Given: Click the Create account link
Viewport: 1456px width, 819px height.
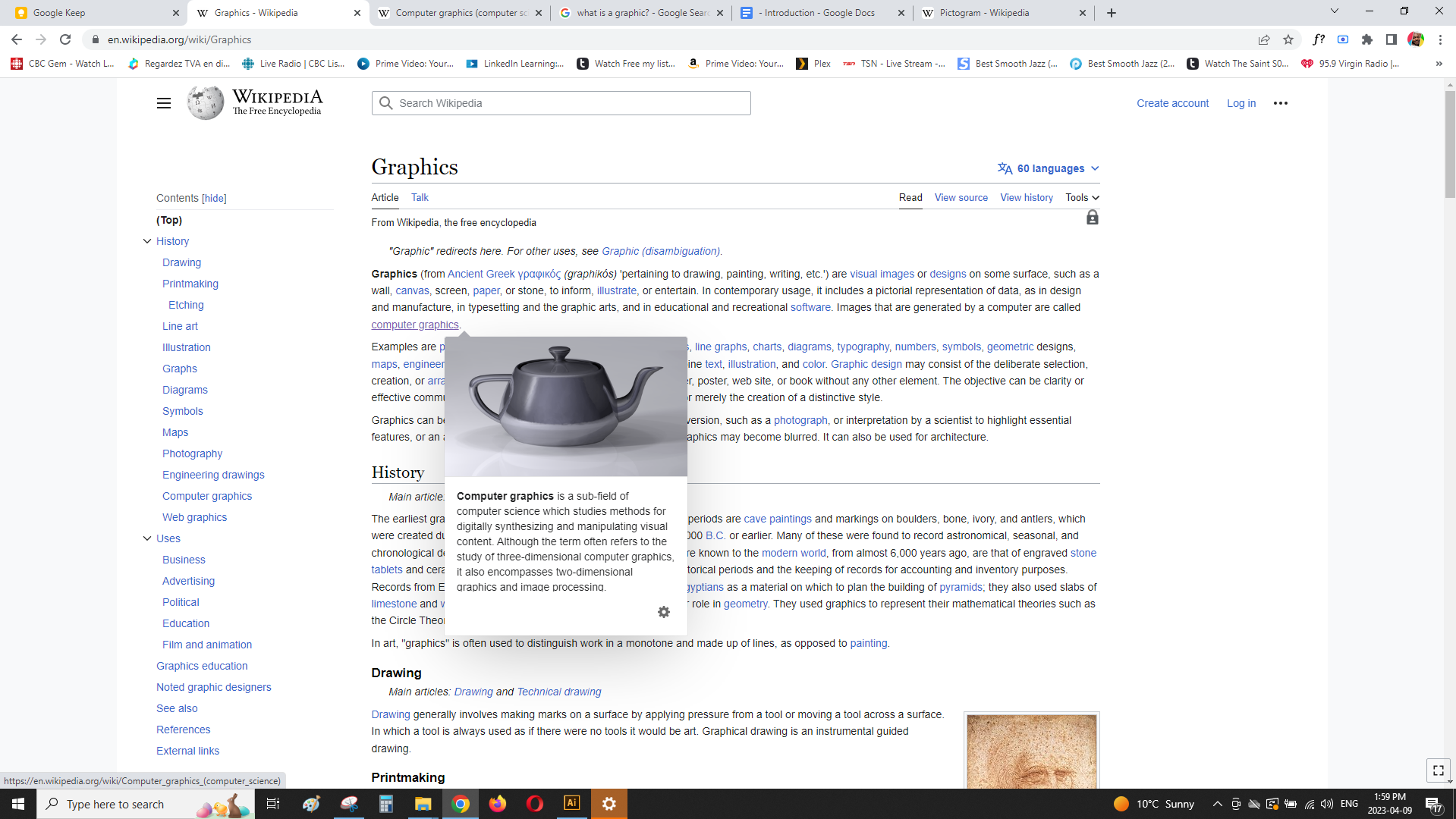Looking at the screenshot, I should click(x=1172, y=103).
